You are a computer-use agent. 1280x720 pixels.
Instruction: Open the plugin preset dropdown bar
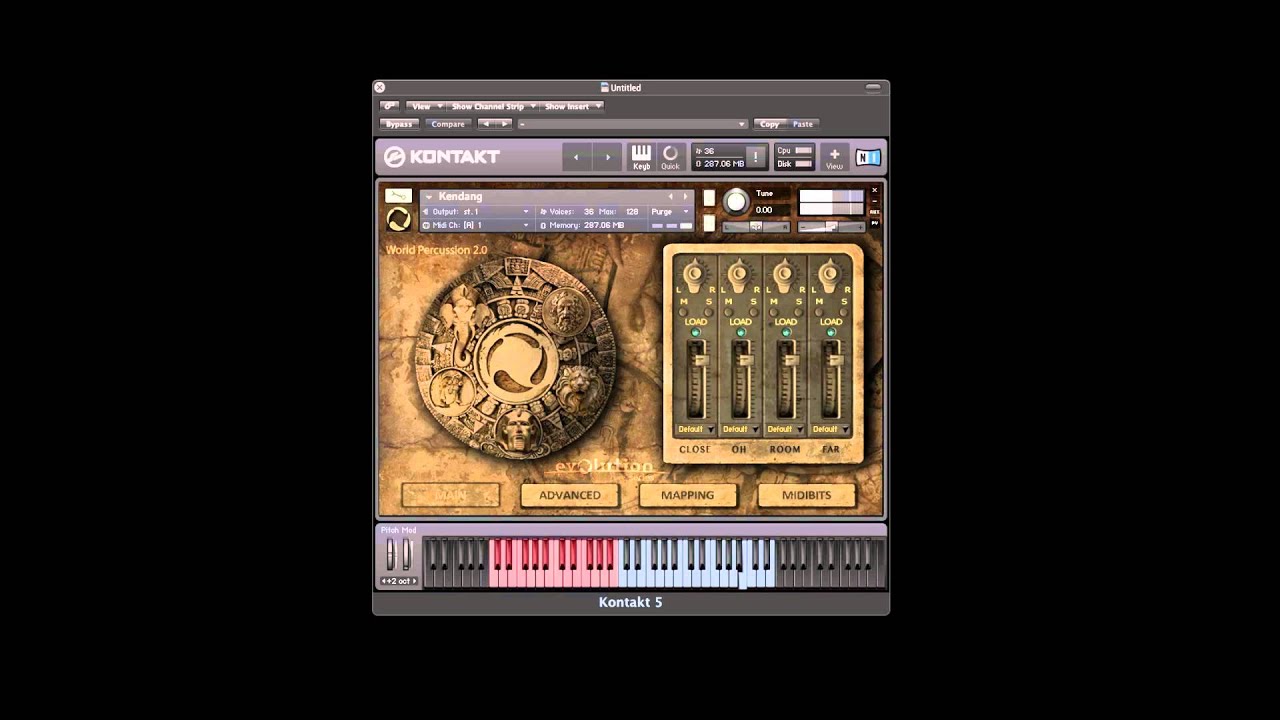click(x=632, y=124)
